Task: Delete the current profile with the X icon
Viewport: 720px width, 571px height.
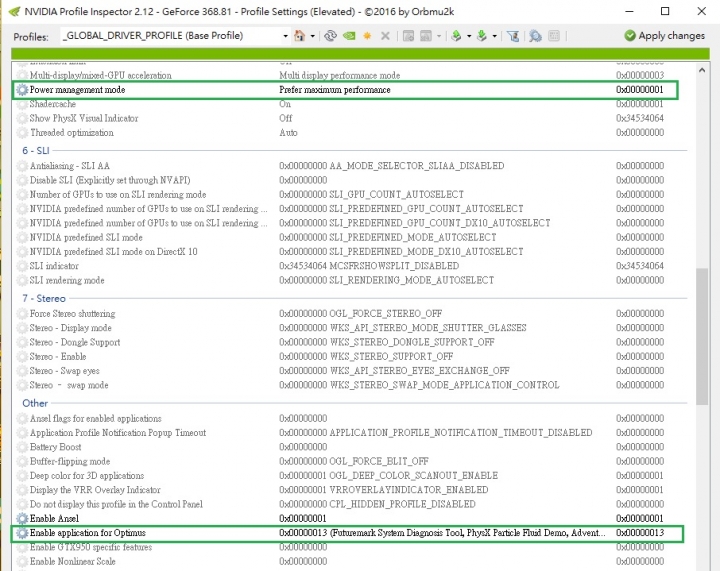Action: pos(385,35)
